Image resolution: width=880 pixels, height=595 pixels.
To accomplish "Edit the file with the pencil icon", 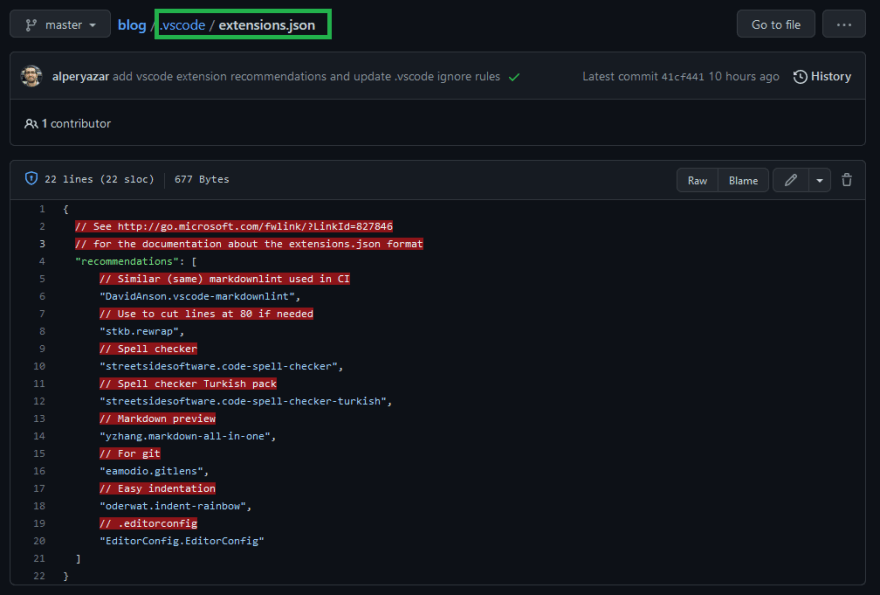I will point(788,180).
